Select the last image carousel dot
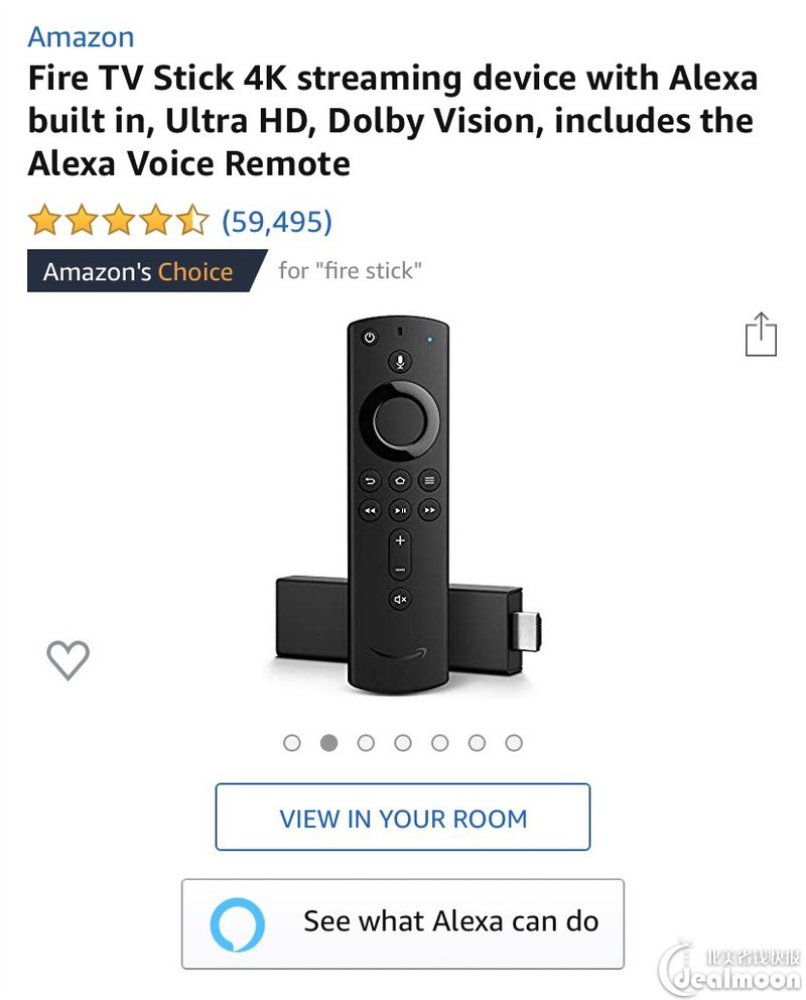The image size is (806, 1000). click(514, 743)
